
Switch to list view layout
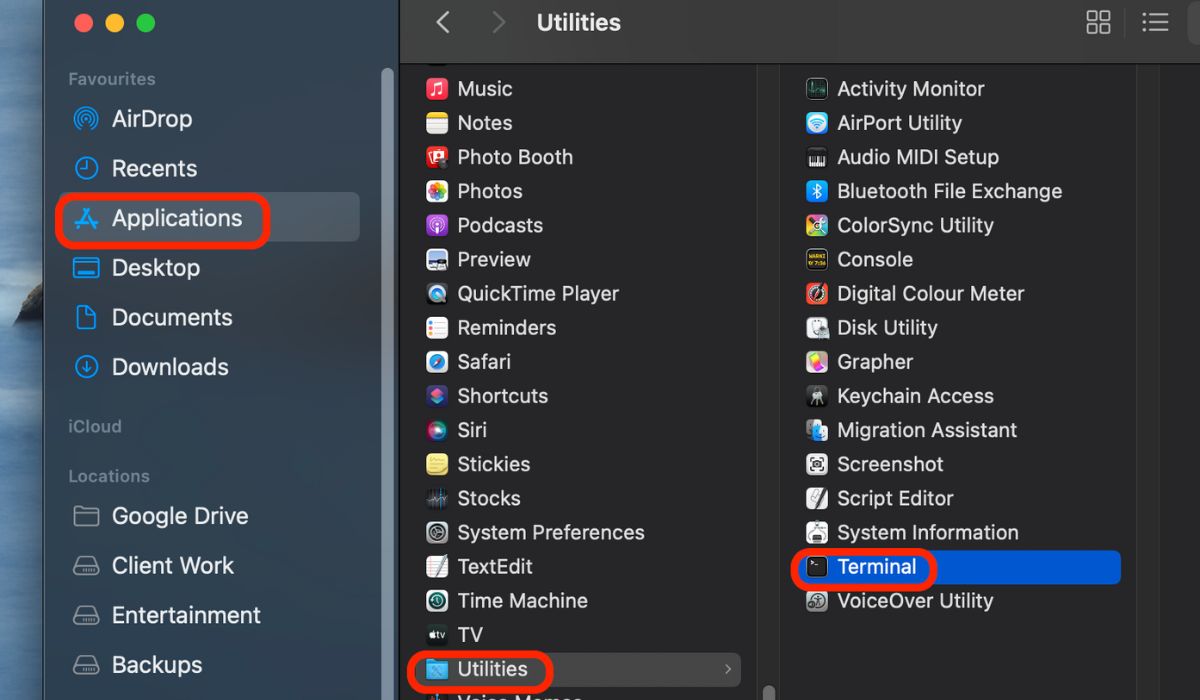[1155, 22]
